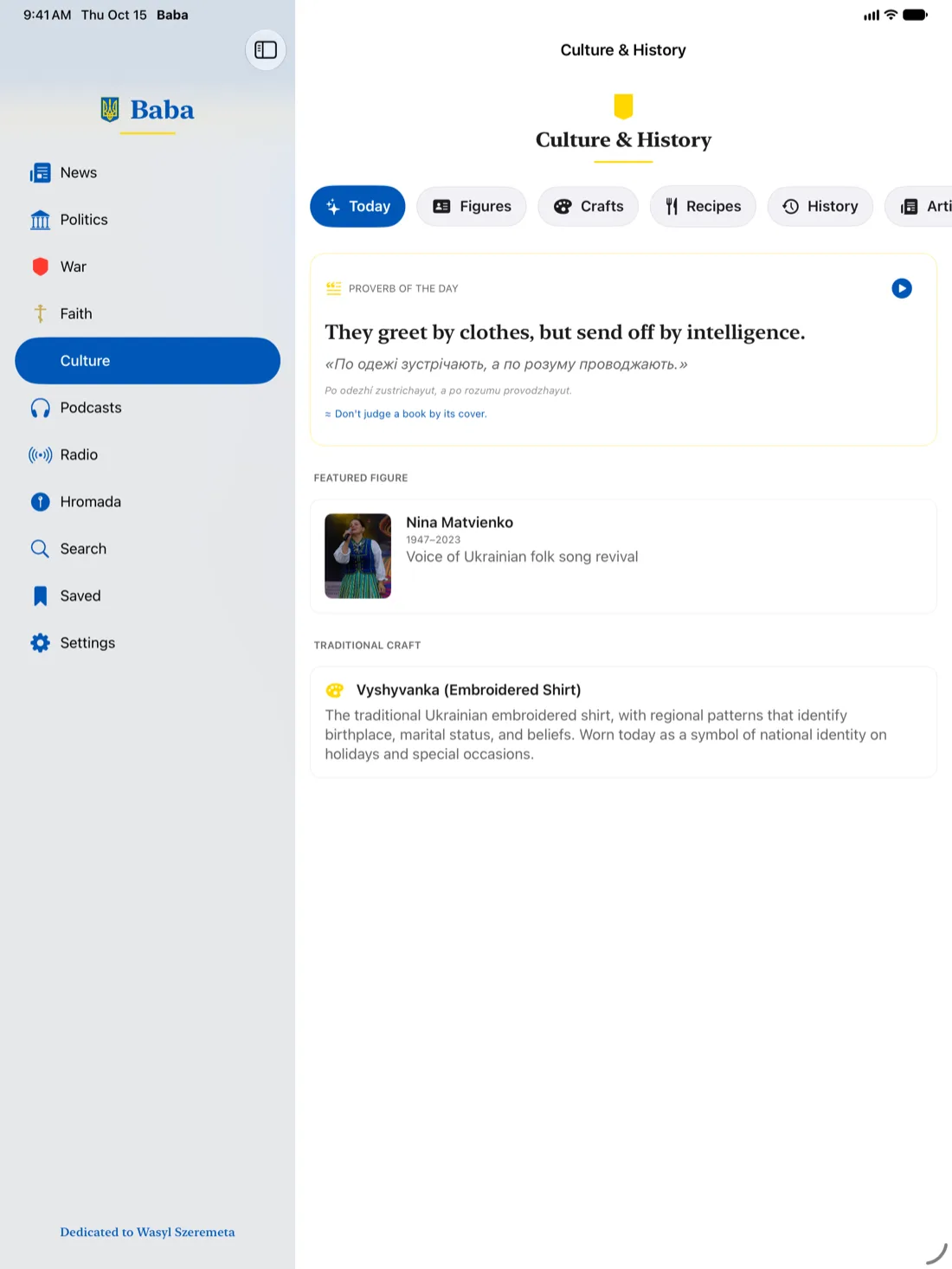952x1269 pixels.
Task: Click the 'Don't judge a book by its cover' text
Action: [x=410, y=414]
